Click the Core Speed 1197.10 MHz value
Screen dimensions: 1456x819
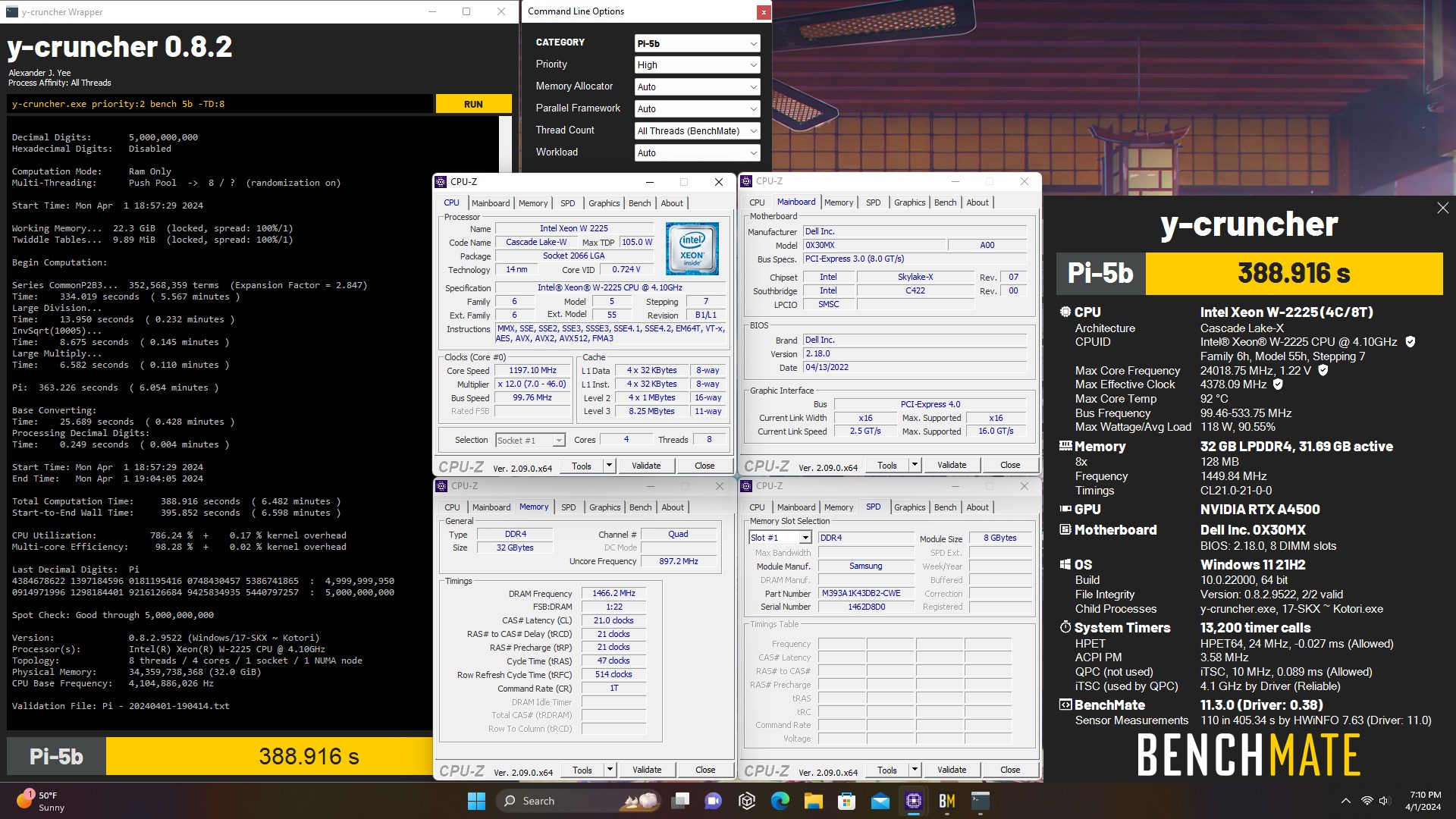(532, 371)
